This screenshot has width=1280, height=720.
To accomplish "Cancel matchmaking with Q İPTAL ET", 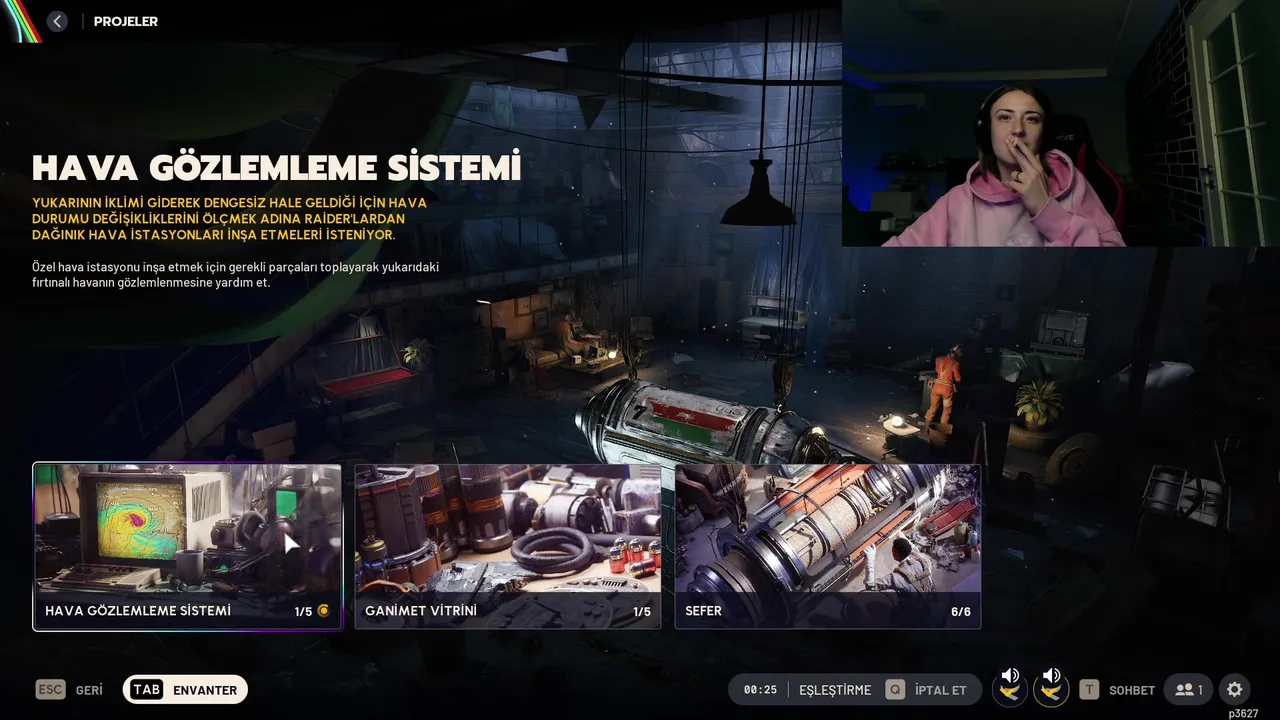I will pyautogui.click(x=926, y=690).
